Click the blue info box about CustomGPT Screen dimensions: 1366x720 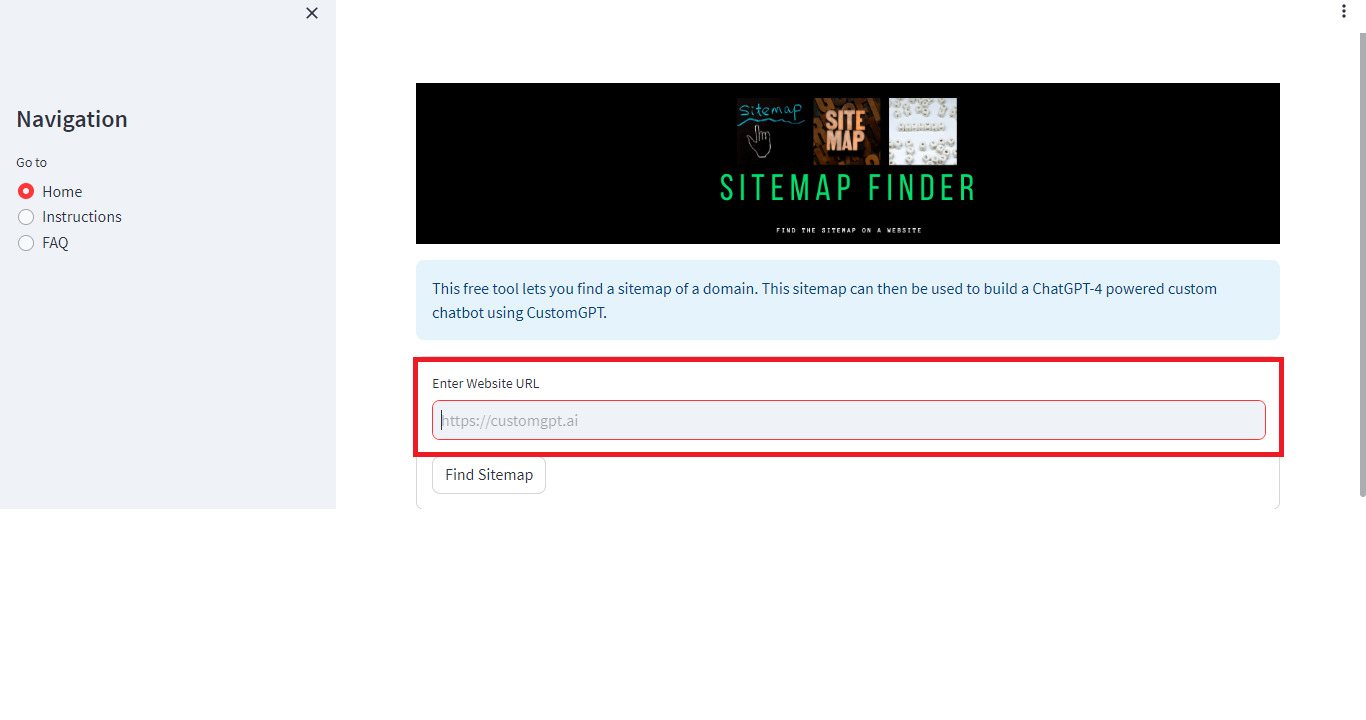pyautogui.click(x=848, y=300)
